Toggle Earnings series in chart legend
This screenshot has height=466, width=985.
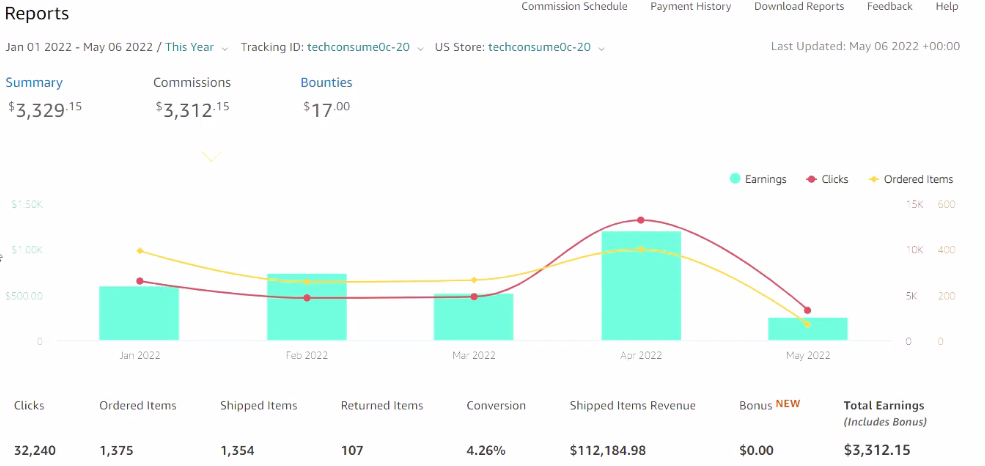758,179
